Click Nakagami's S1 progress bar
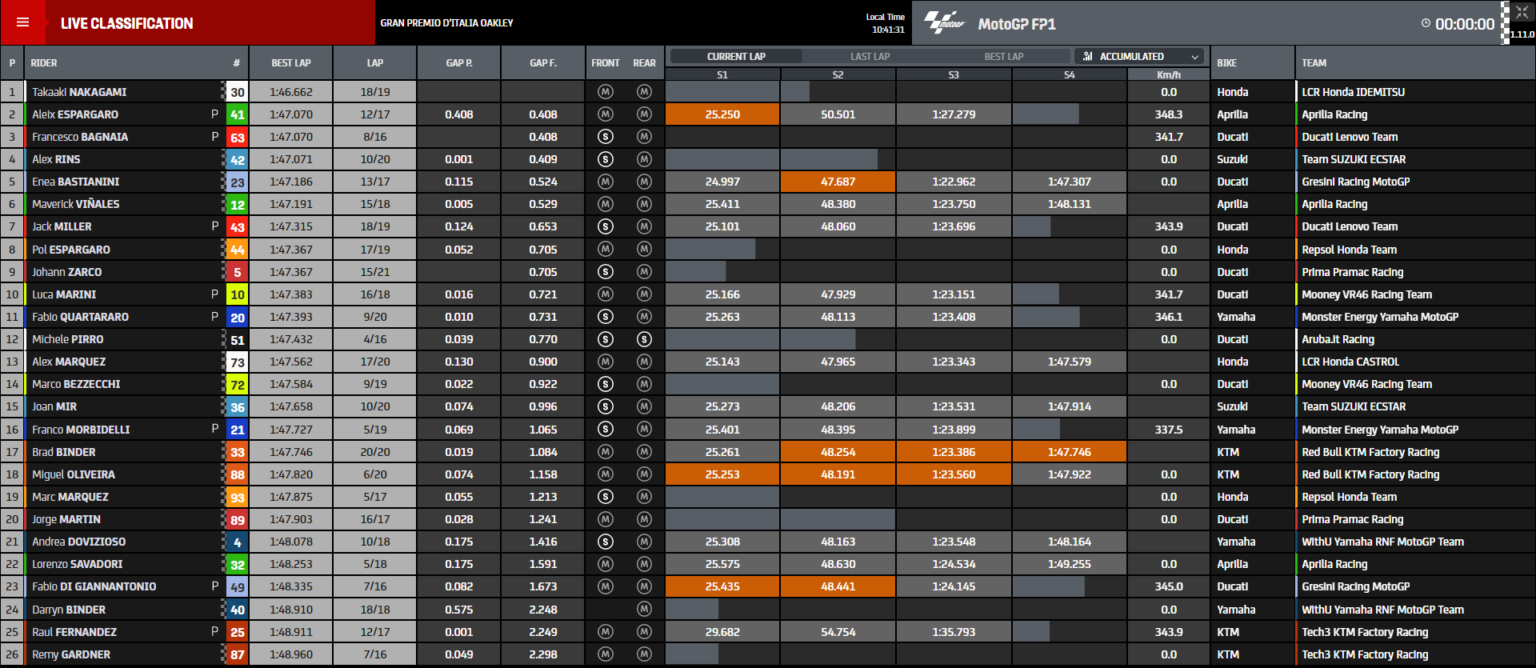The width and height of the screenshot is (1536, 668). [x=722, y=92]
